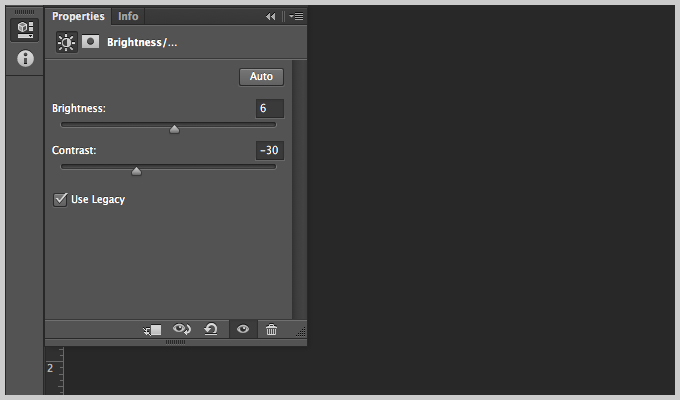
Task: Click the Brightness/... title text
Action: pyautogui.click(x=142, y=43)
